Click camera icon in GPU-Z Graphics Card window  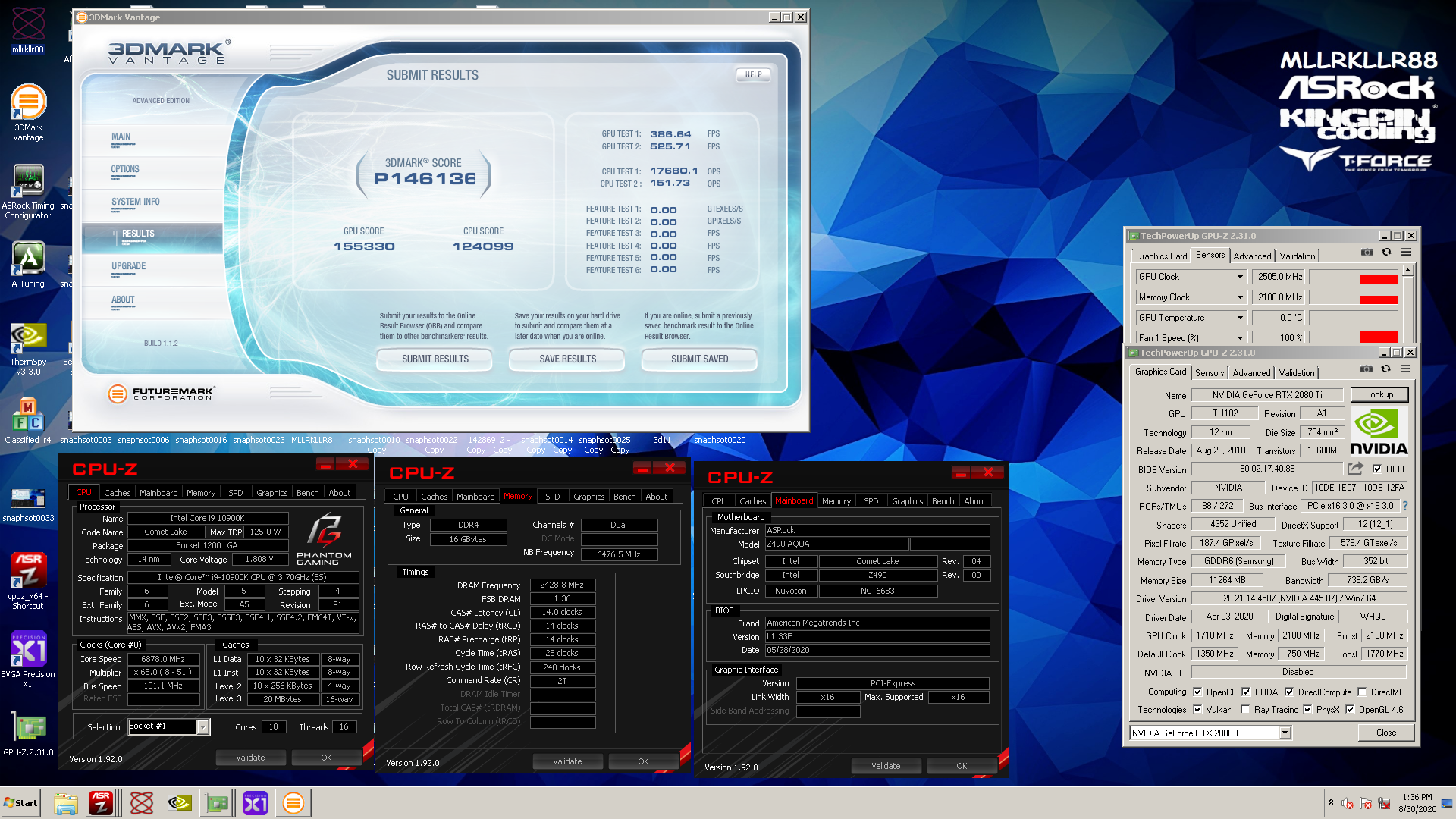[x=1366, y=369]
